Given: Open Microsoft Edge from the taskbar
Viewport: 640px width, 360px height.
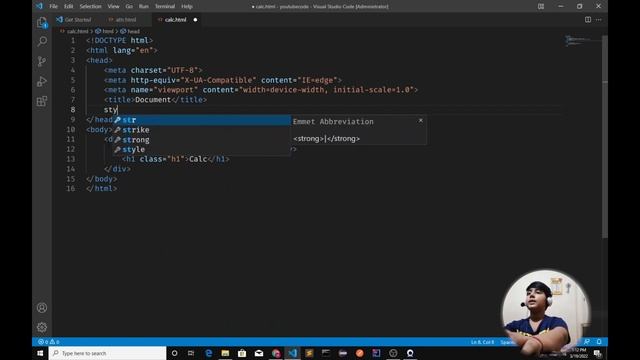Looking at the screenshot, I should tap(209, 353).
